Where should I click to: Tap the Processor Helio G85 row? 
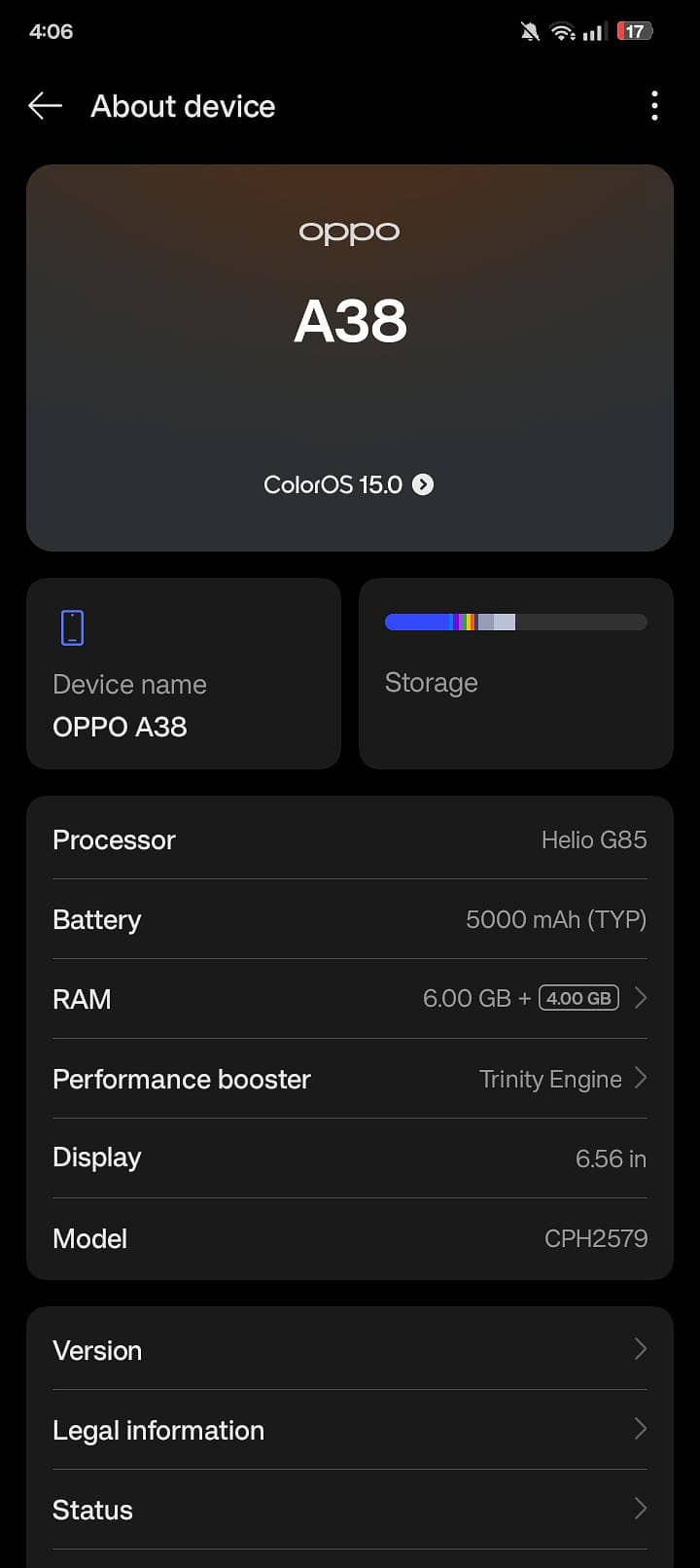pos(349,839)
